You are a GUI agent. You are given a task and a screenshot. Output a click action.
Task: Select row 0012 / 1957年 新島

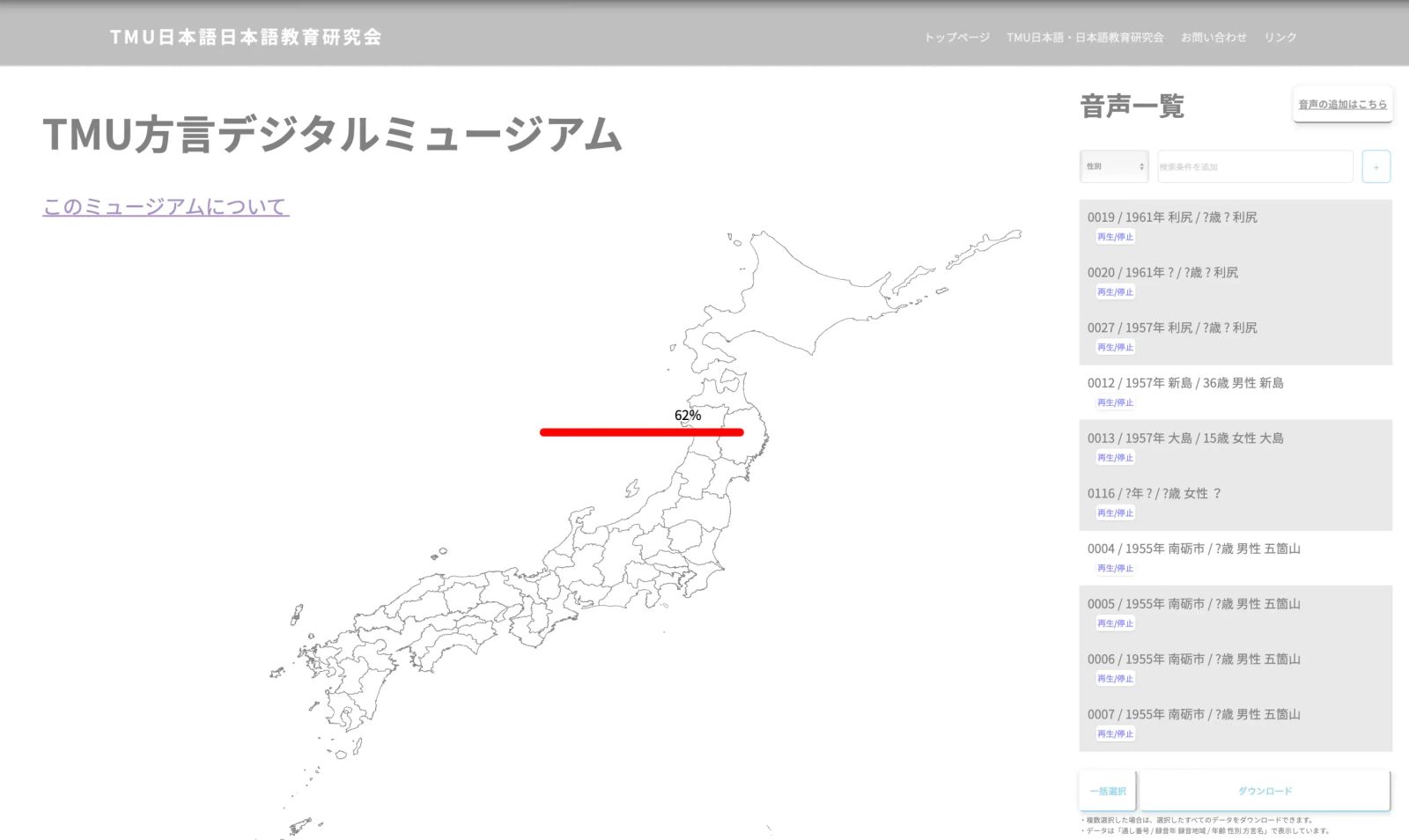coord(1236,393)
